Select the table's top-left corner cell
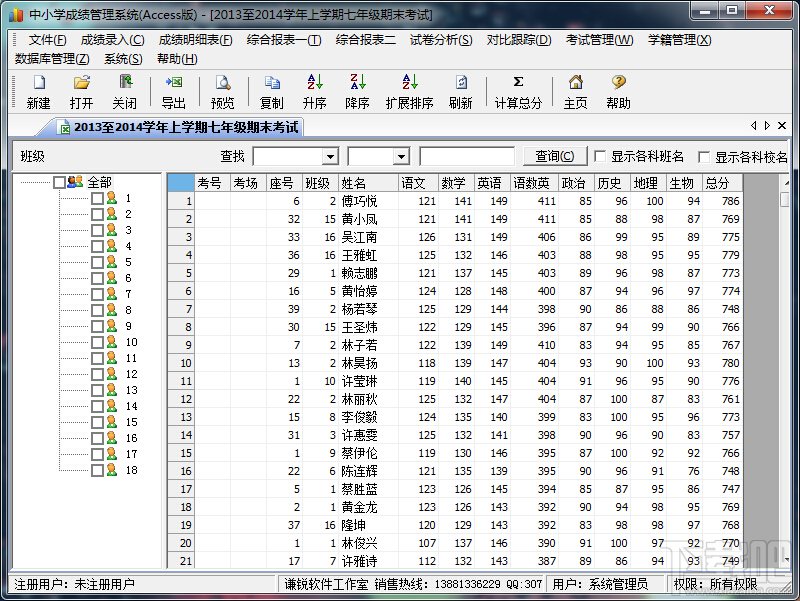 181,183
